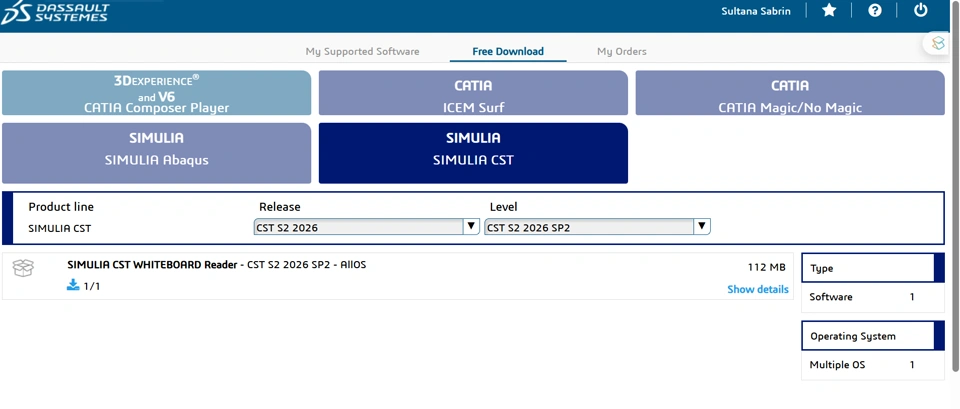Click Show details for WHITEBOARD Reader

click(758, 289)
